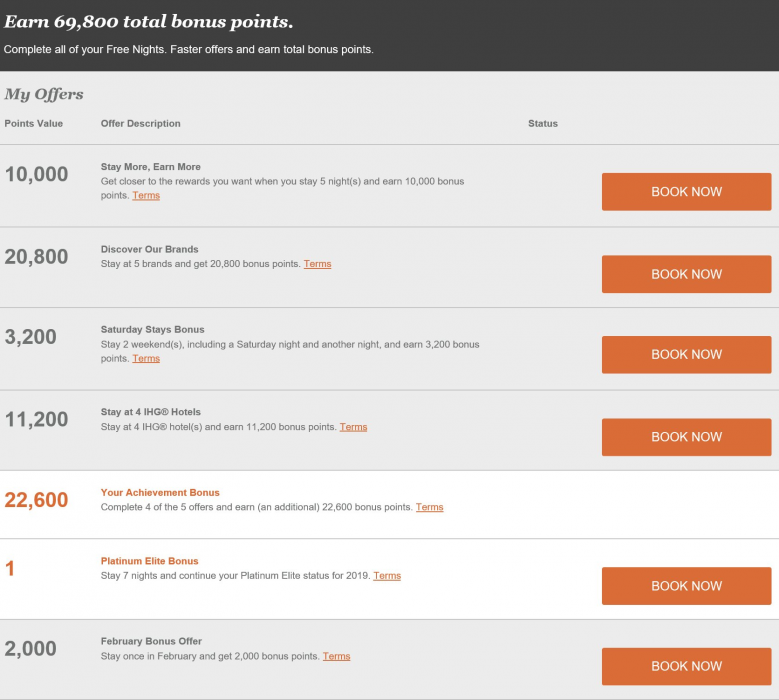View Terms of Saturday Stays Bonus
The image size is (779, 700).
point(146,358)
